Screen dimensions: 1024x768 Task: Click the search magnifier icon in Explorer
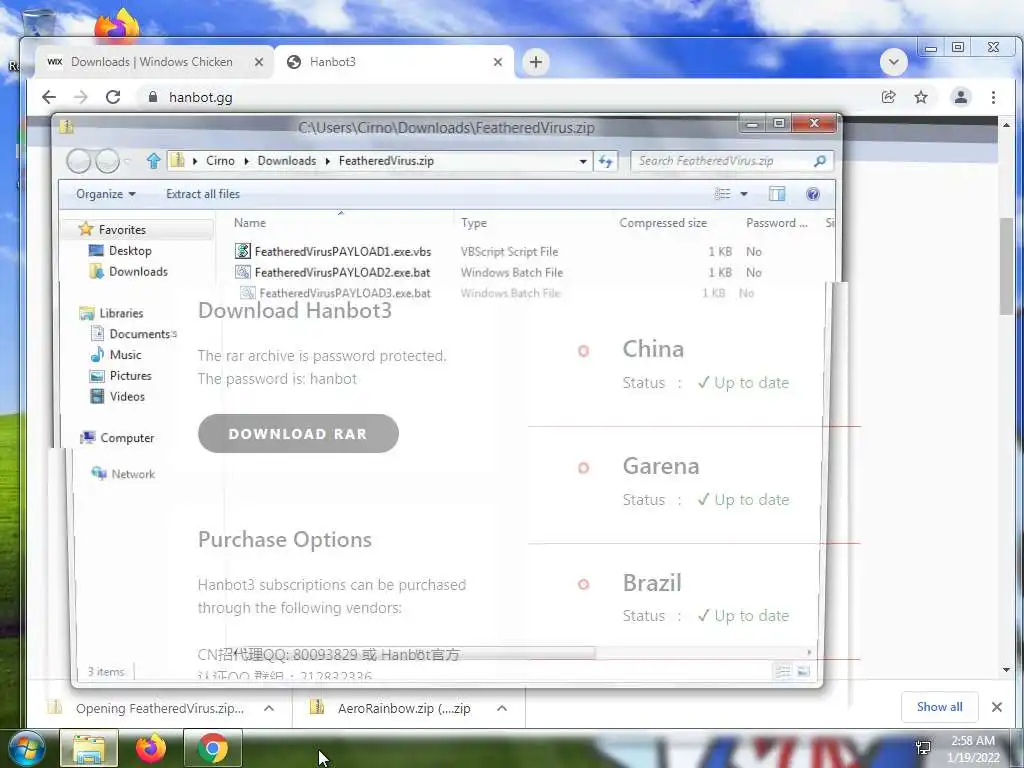pyautogui.click(x=820, y=161)
